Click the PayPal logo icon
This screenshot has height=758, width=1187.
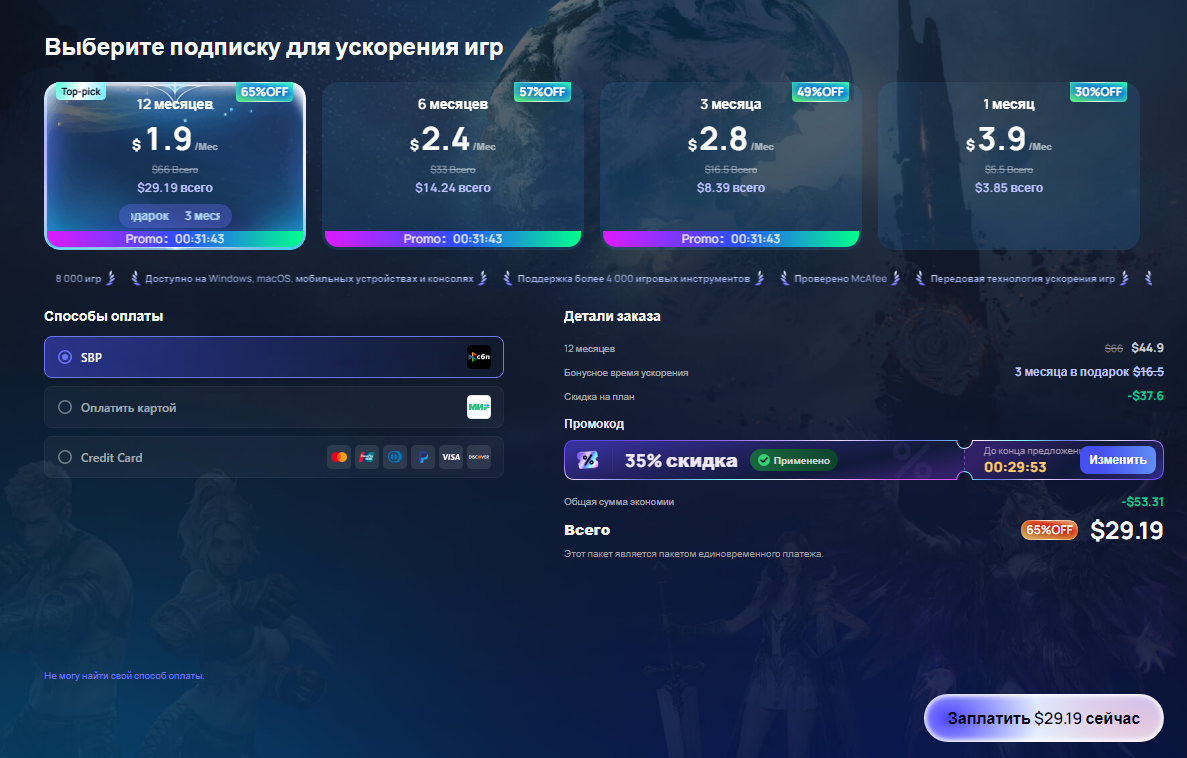[x=423, y=457]
